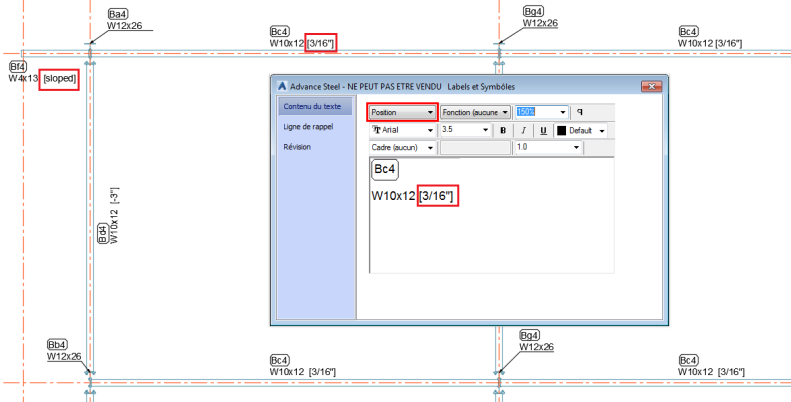This screenshot has height=402, width=791.
Task: Open the 1.0 value dropdown
Action: coord(548,147)
